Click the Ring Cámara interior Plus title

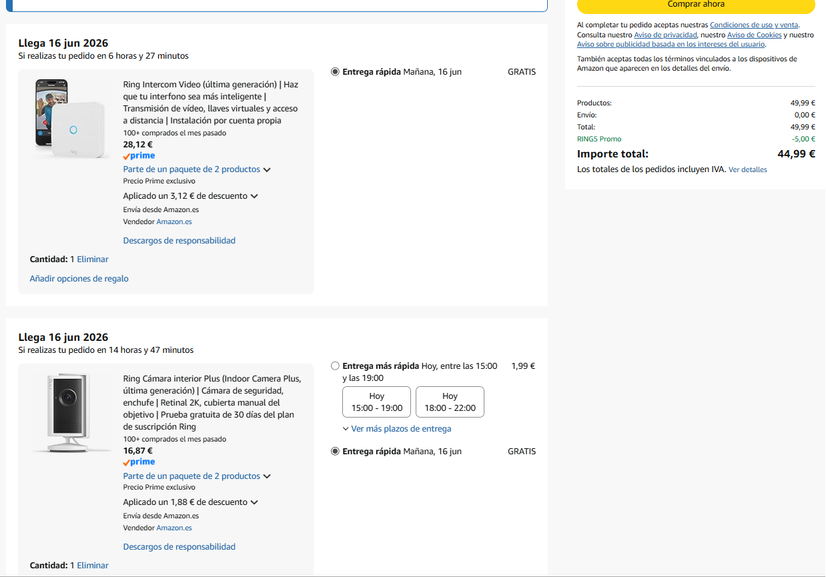pos(212,403)
